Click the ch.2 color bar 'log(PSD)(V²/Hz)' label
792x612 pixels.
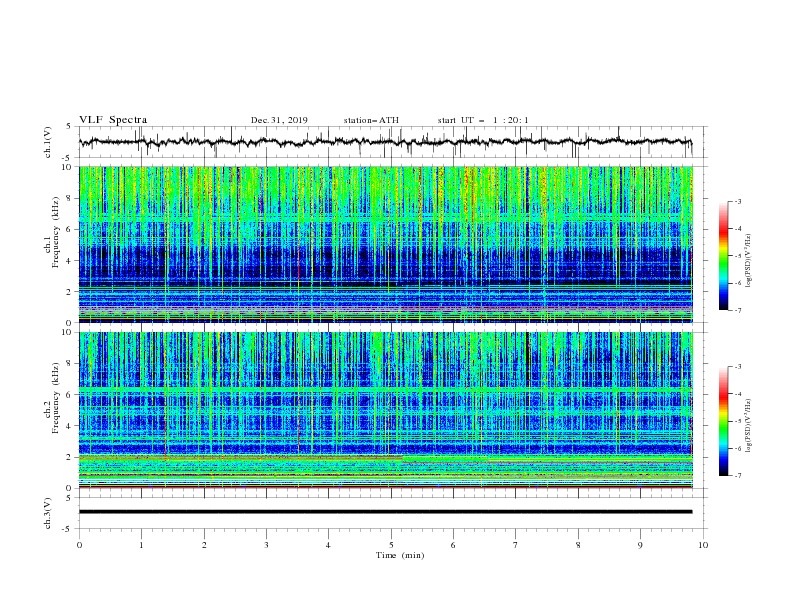pyautogui.click(x=748, y=426)
